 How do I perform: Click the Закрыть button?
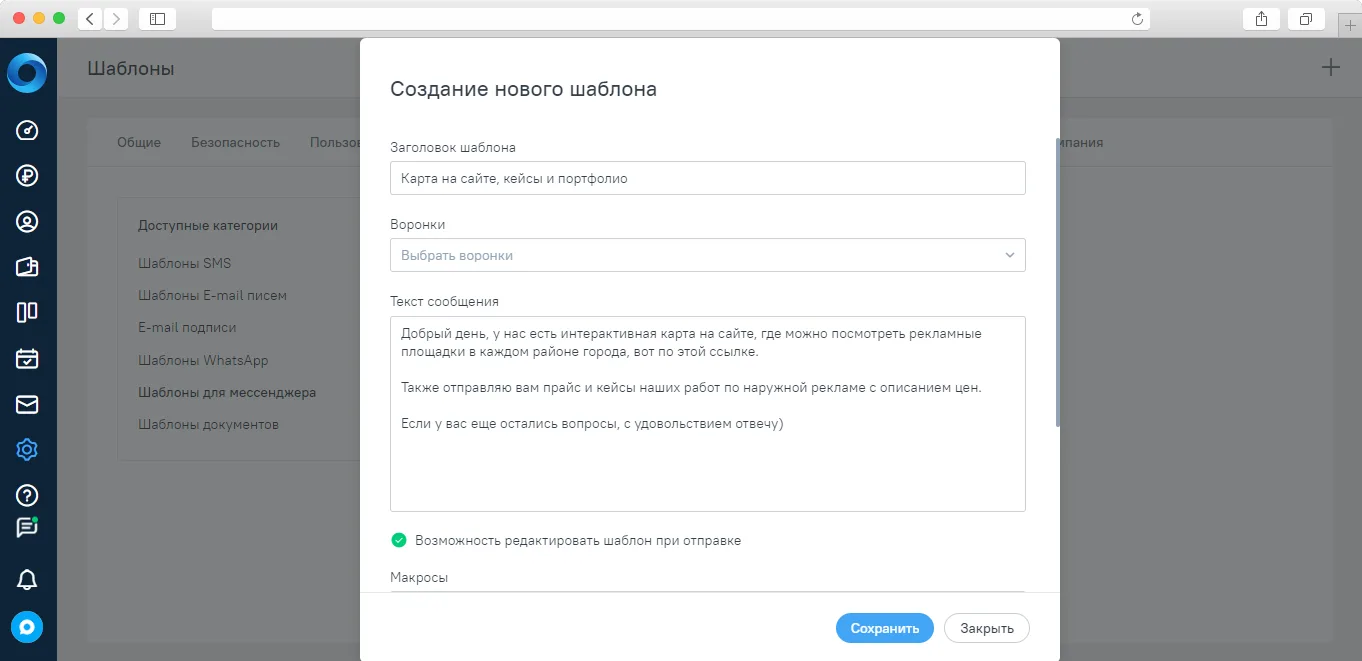tap(987, 628)
